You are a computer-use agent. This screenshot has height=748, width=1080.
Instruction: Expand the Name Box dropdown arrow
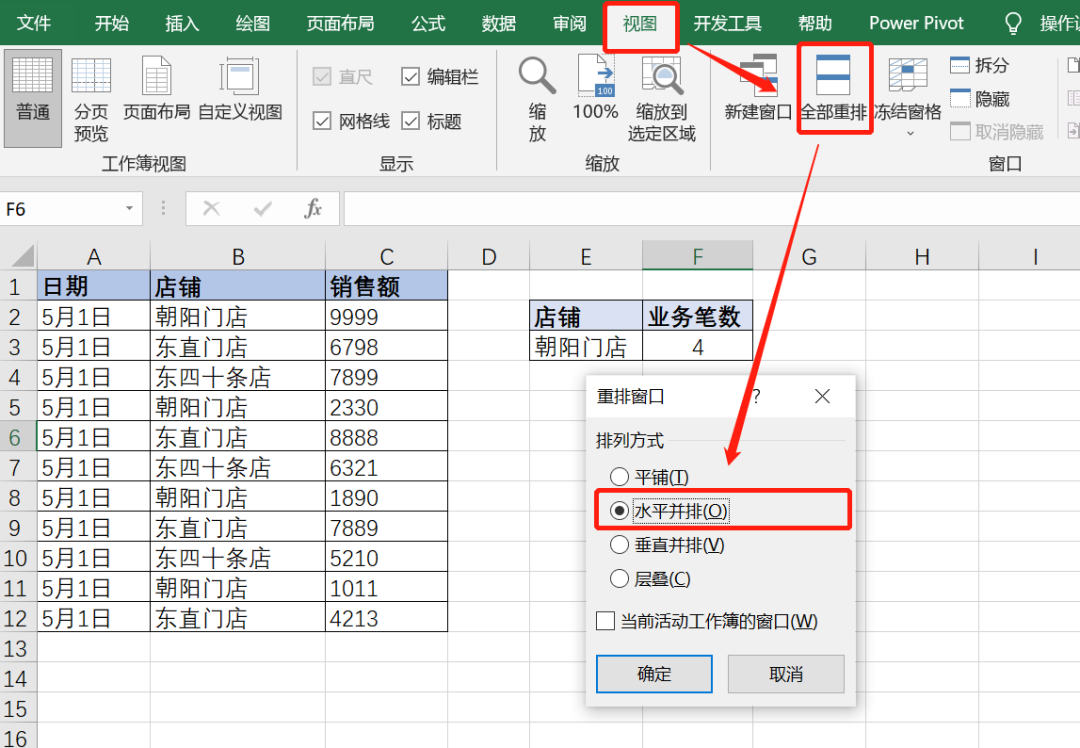pos(129,208)
